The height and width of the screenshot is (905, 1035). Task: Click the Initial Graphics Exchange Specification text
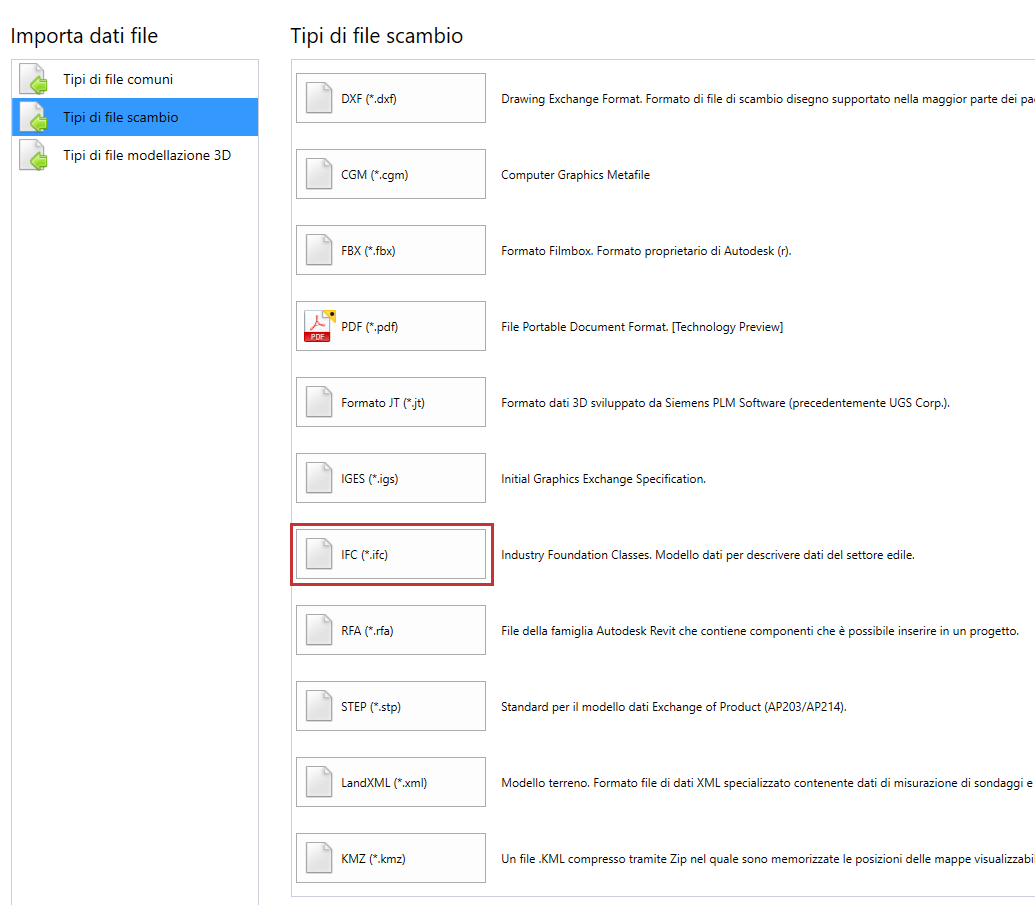(x=603, y=479)
